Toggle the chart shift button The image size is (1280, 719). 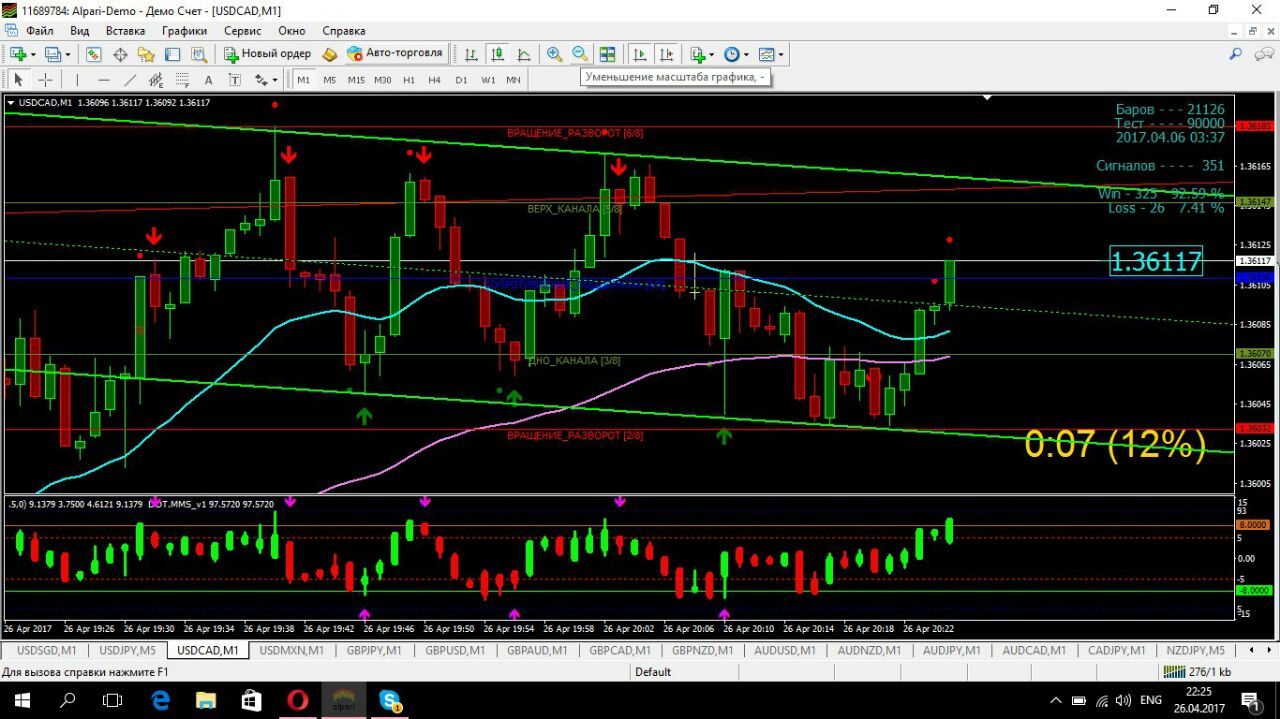click(666, 54)
